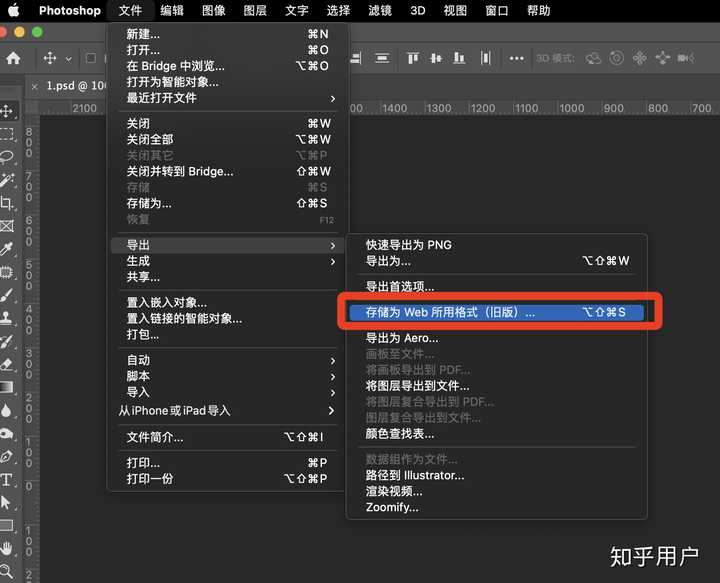The height and width of the screenshot is (583, 720).
Task: Open the 图层 menu
Action: (x=255, y=10)
